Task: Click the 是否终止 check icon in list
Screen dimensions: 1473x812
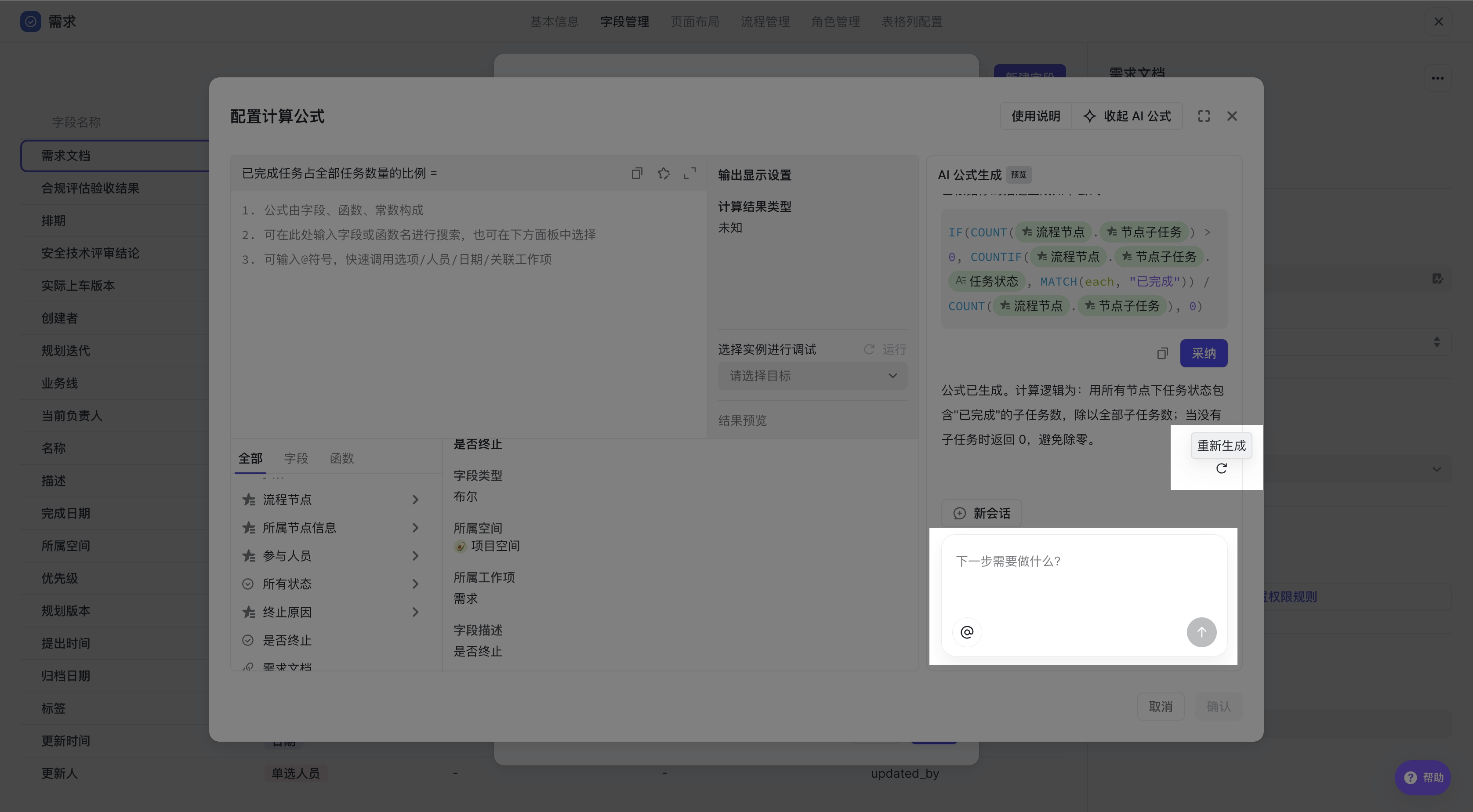Action: pyautogui.click(x=247, y=641)
